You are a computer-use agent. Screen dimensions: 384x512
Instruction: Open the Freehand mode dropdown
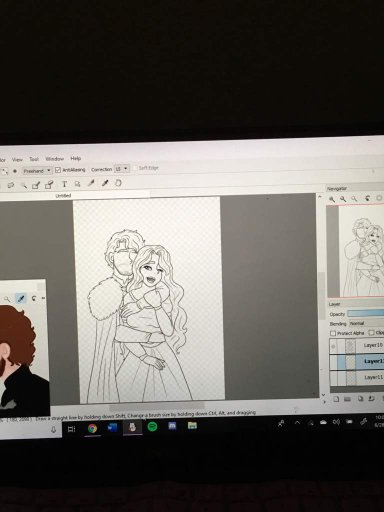[x=37, y=171]
